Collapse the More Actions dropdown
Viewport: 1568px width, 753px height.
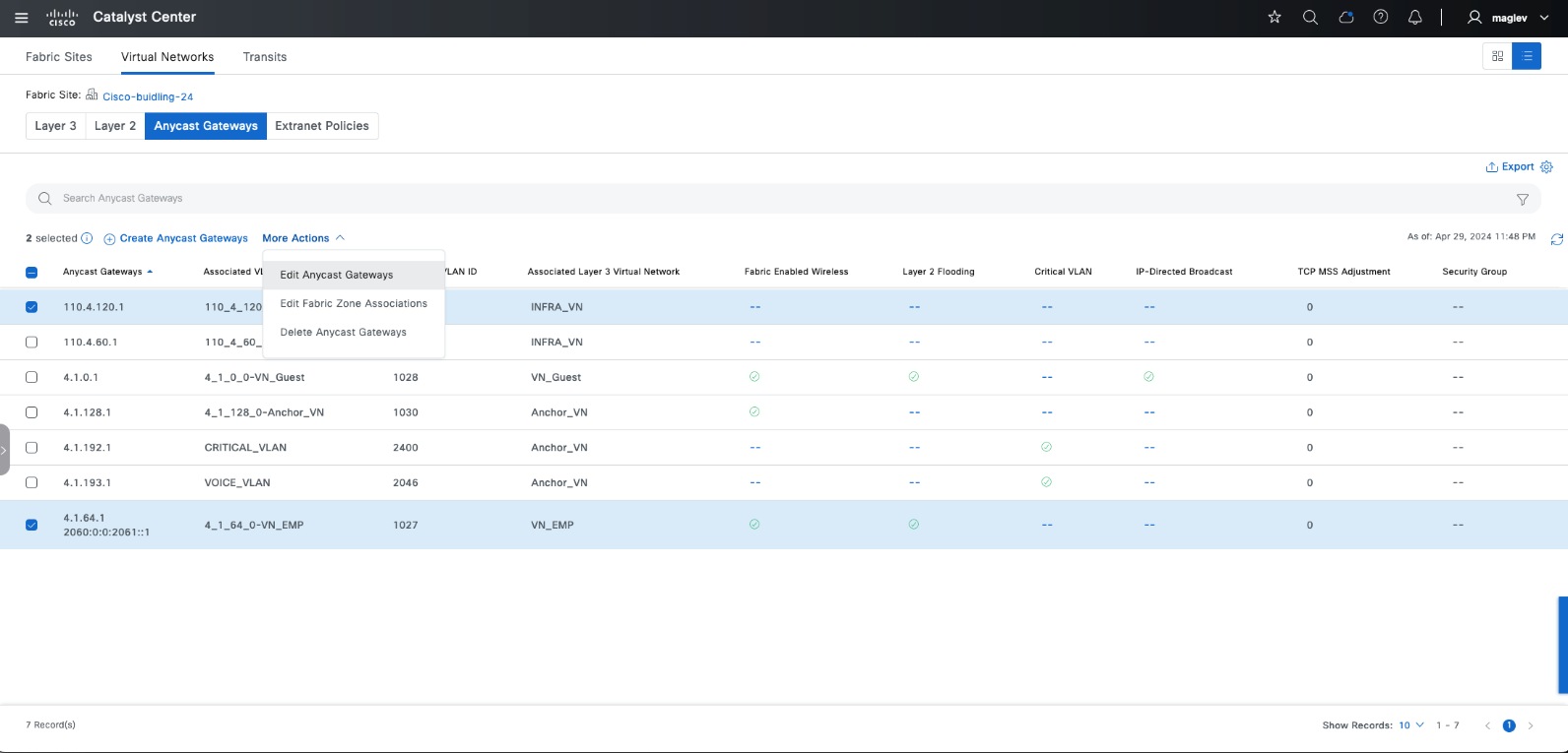tap(303, 238)
